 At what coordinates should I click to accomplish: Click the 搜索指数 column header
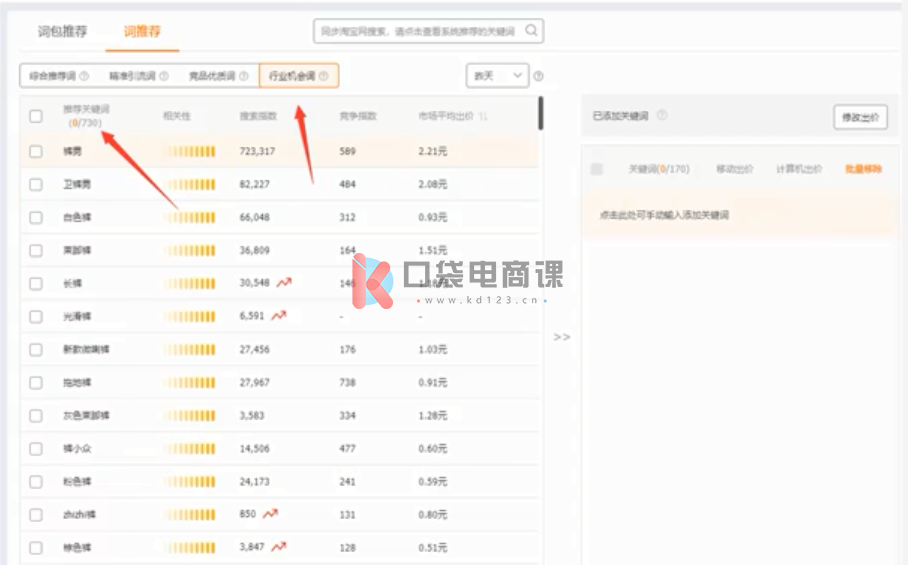258,116
